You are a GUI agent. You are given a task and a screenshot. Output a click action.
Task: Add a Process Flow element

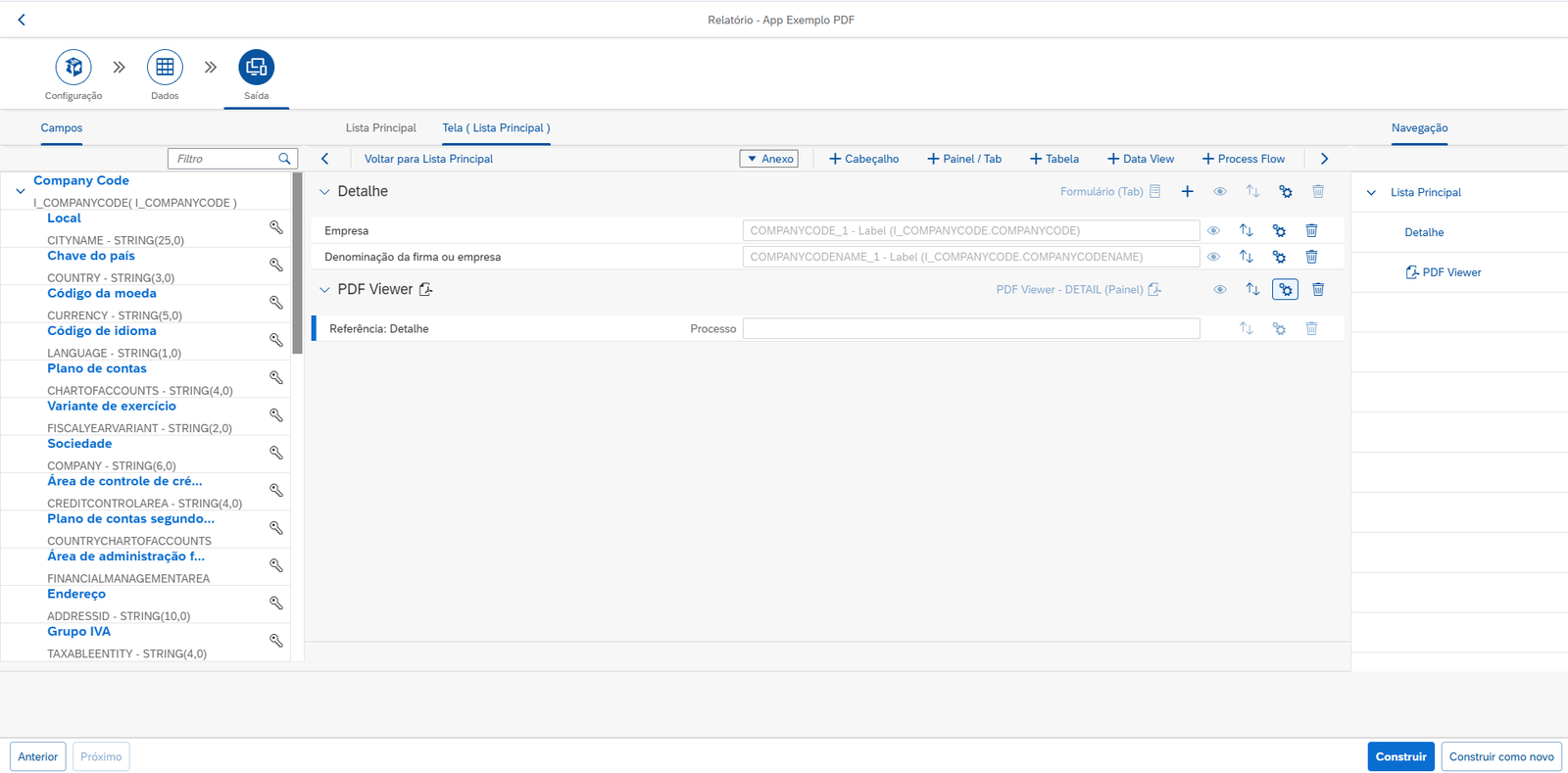1244,159
